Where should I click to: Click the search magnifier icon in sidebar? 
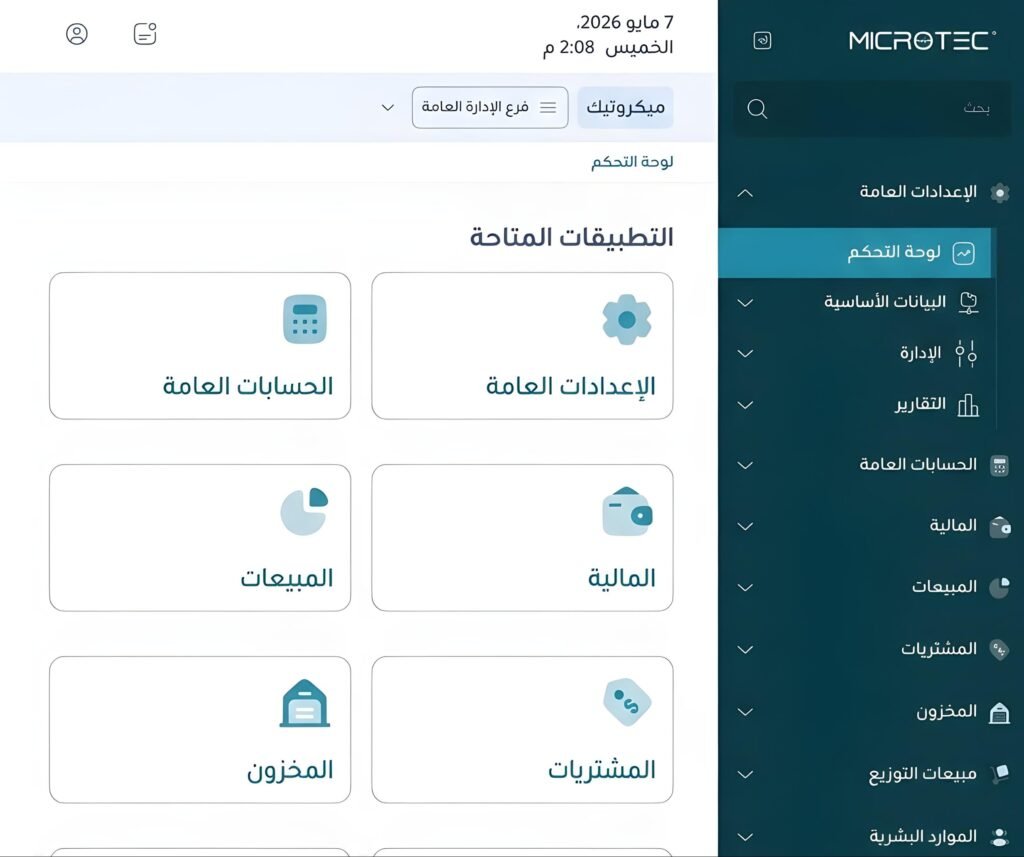757,108
